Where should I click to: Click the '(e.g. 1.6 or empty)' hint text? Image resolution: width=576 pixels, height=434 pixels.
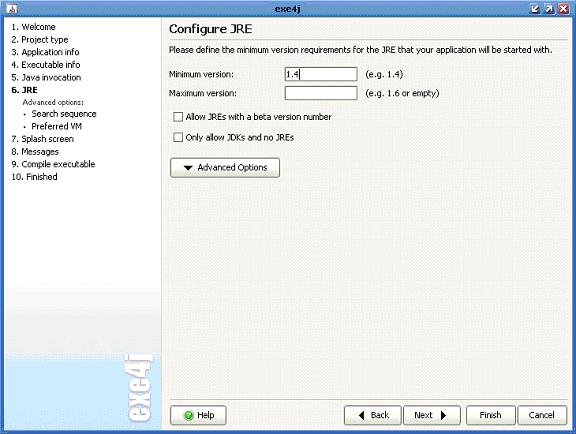click(x=402, y=93)
